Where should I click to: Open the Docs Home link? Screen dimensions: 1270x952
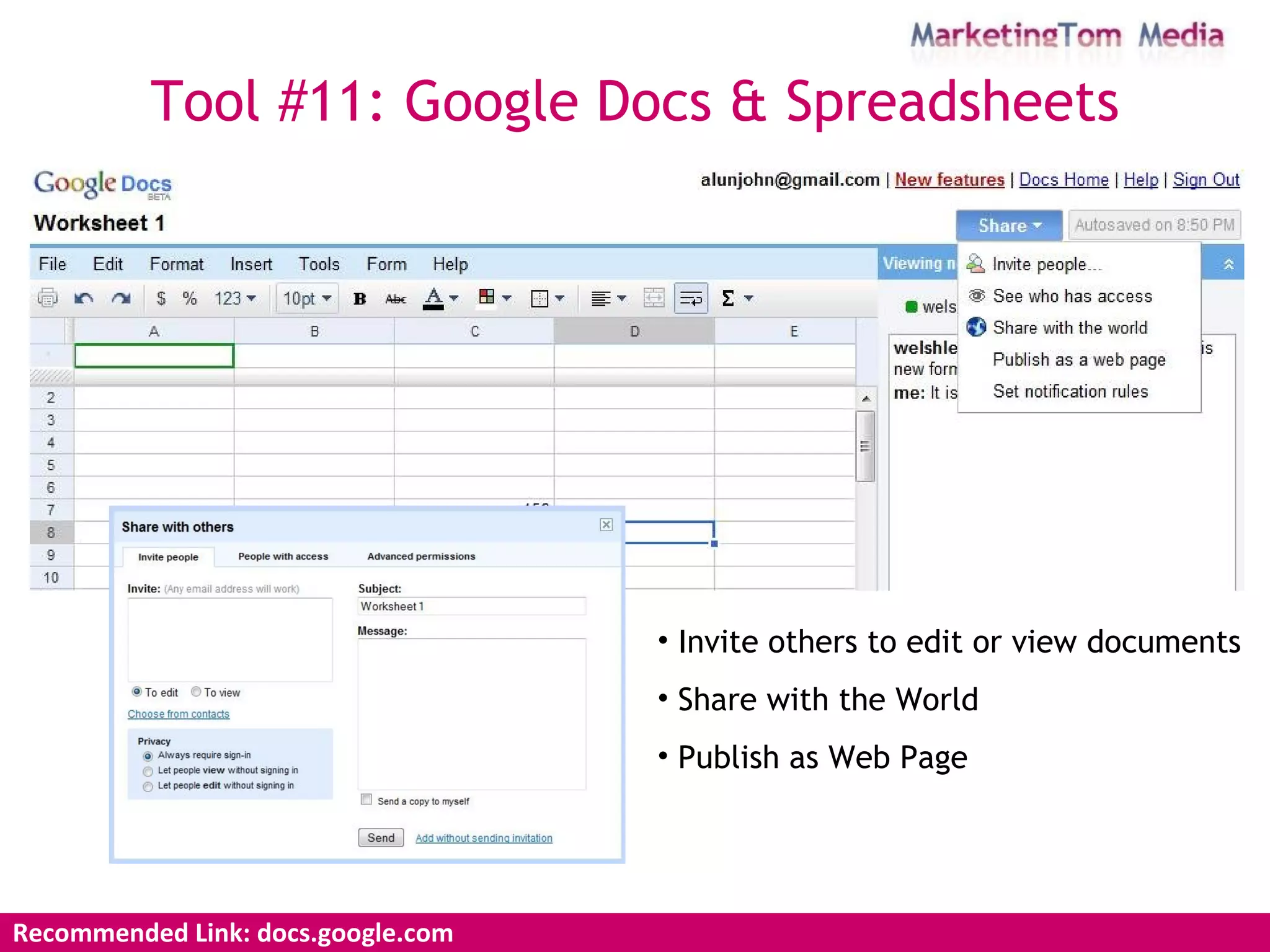(1064, 180)
